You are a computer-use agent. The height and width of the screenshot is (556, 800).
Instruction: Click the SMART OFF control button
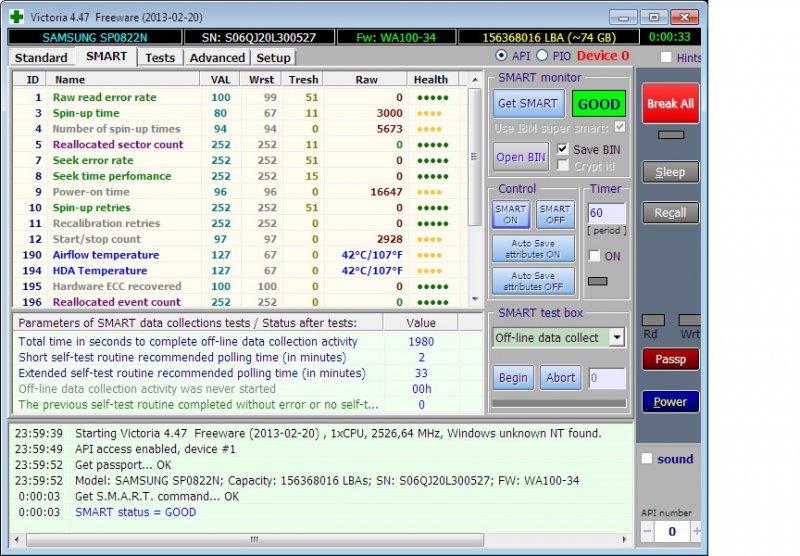(555, 214)
